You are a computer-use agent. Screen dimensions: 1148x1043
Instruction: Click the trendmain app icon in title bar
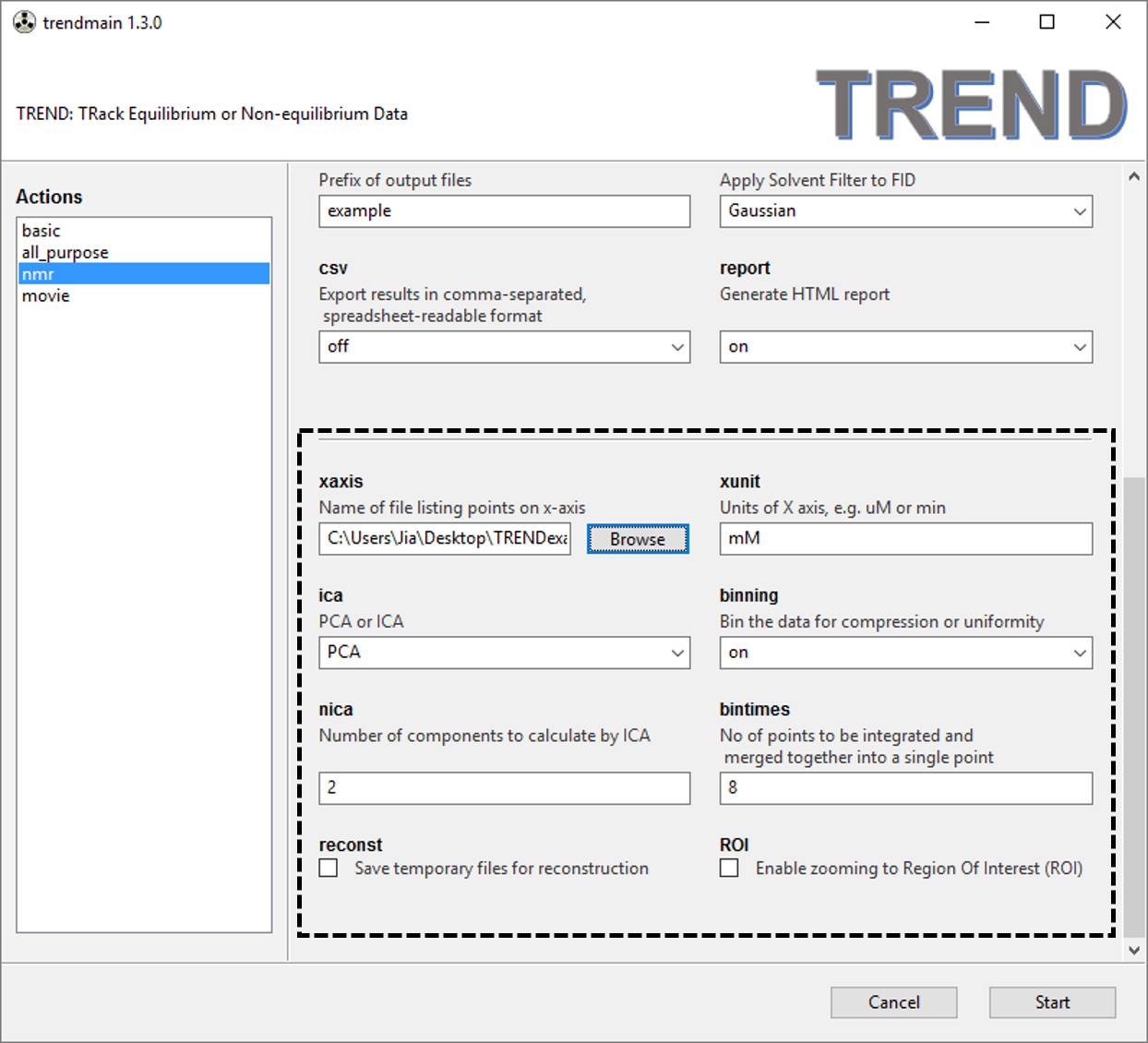click(x=24, y=22)
